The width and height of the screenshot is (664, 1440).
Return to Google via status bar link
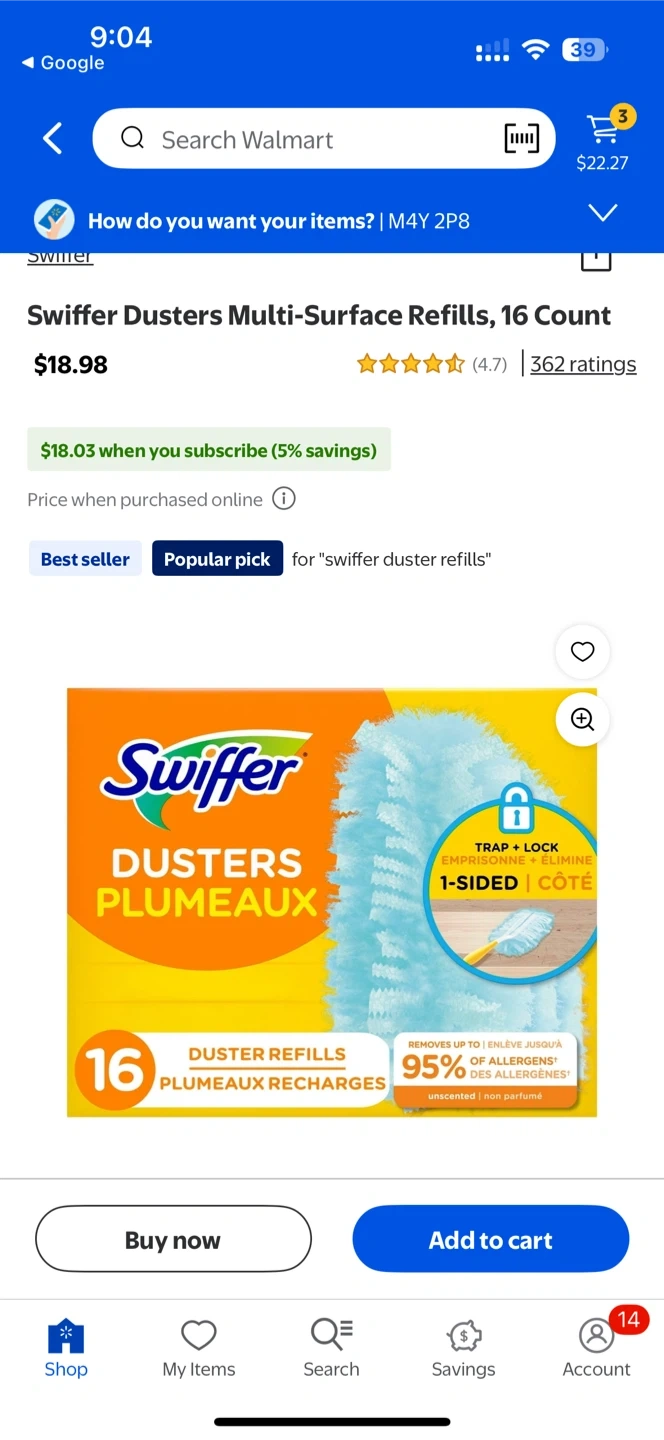pos(63,62)
